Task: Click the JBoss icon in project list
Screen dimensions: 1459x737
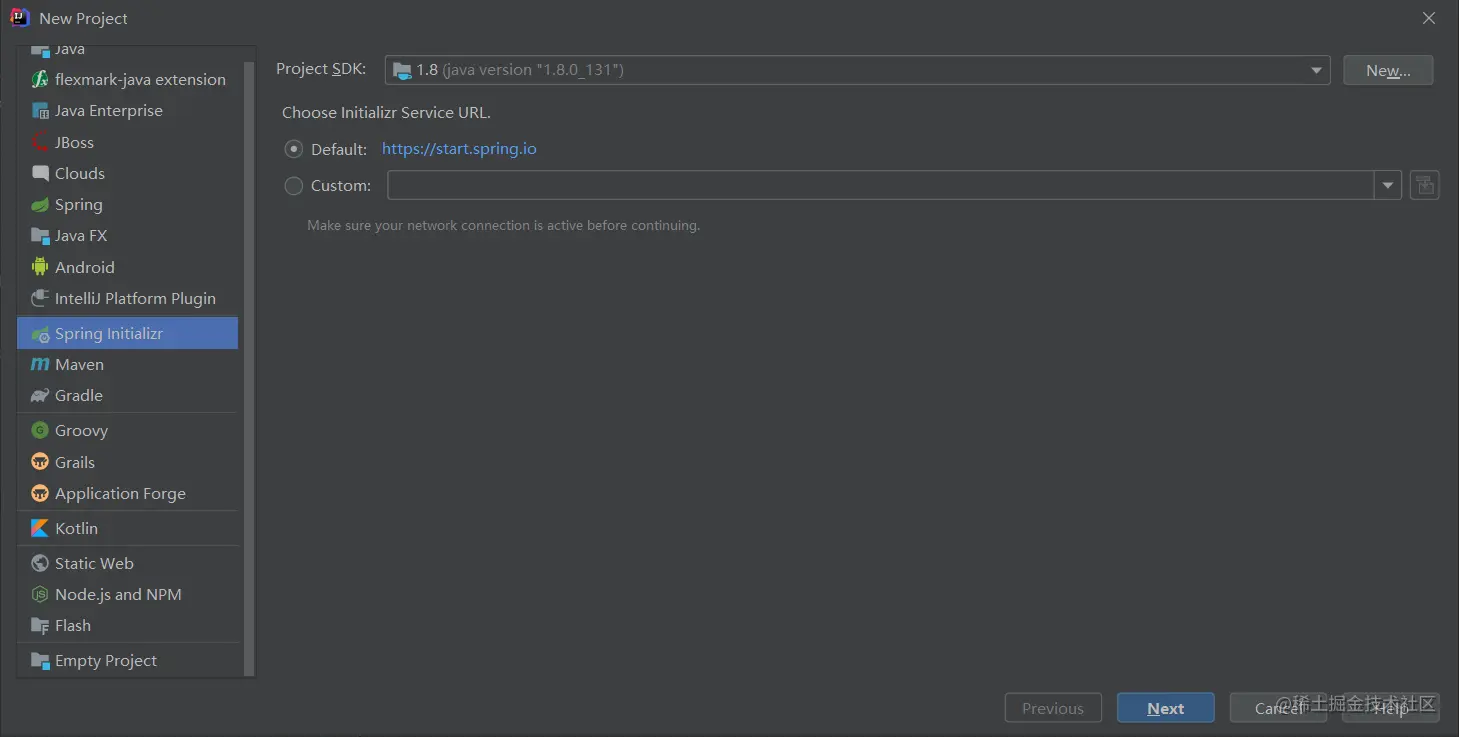Action: coord(40,142)
